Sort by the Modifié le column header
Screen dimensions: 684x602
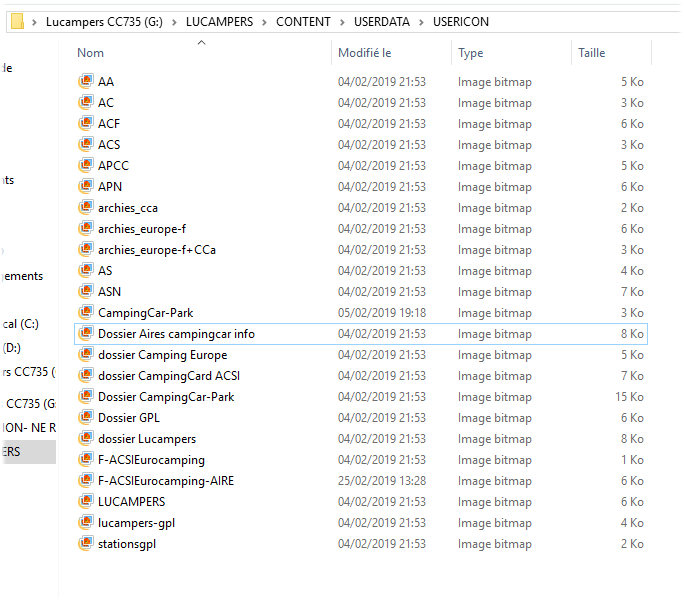point(364,53)
